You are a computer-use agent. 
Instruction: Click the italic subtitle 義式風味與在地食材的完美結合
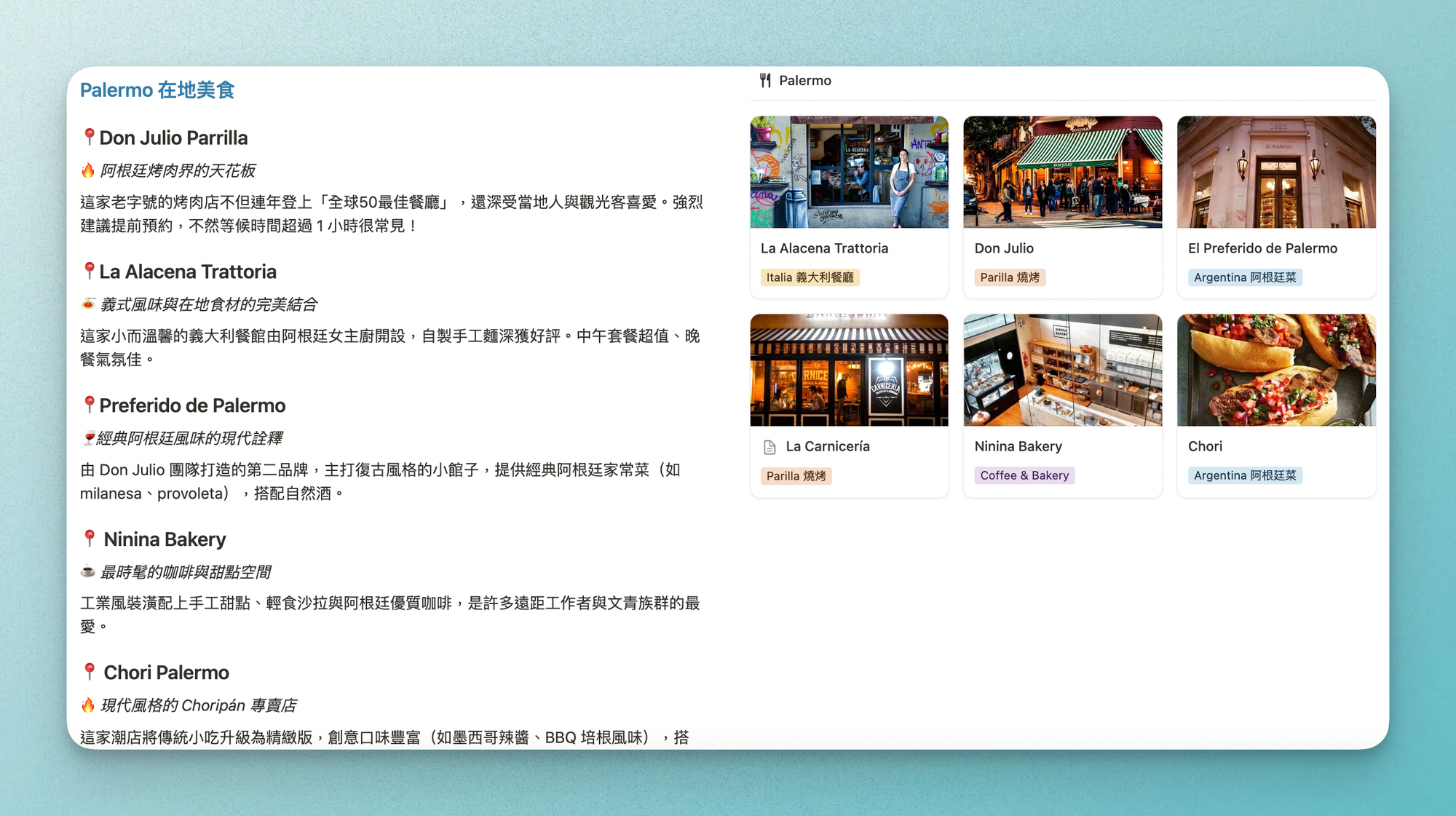(x=208, y=304)
